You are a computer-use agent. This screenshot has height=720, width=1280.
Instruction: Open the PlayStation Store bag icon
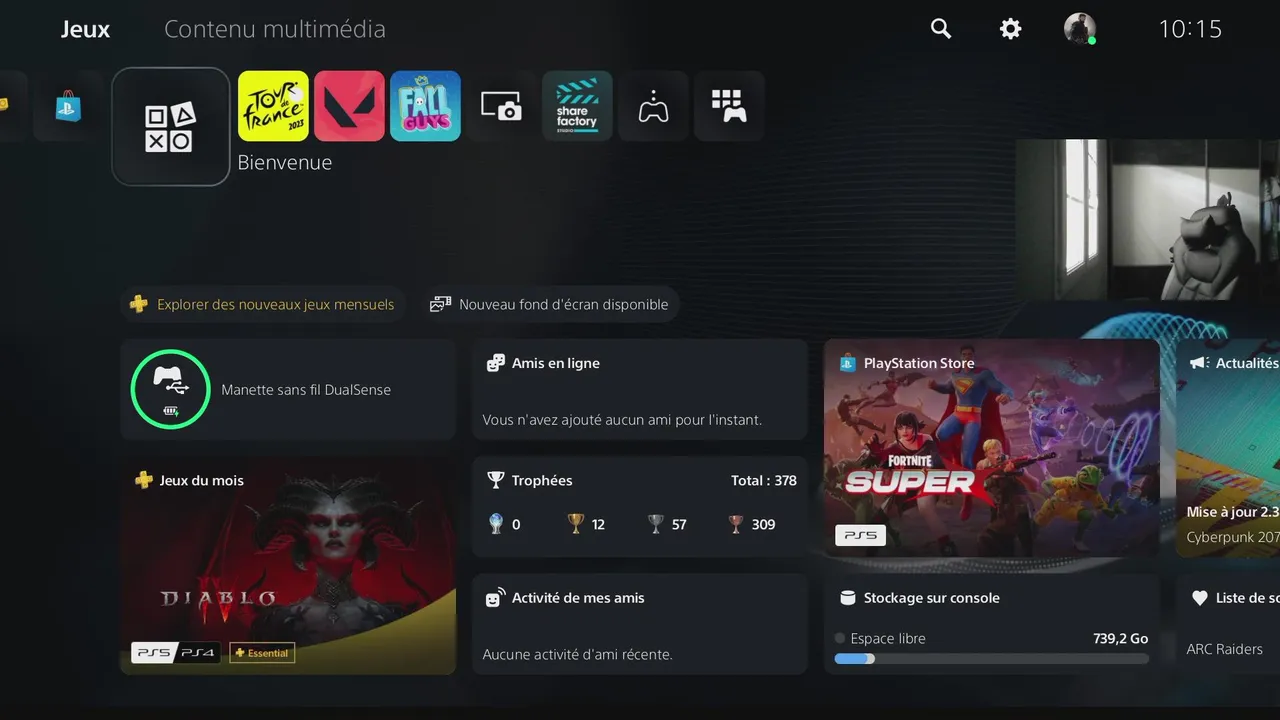pyautogui.click(x=68, y=105)
